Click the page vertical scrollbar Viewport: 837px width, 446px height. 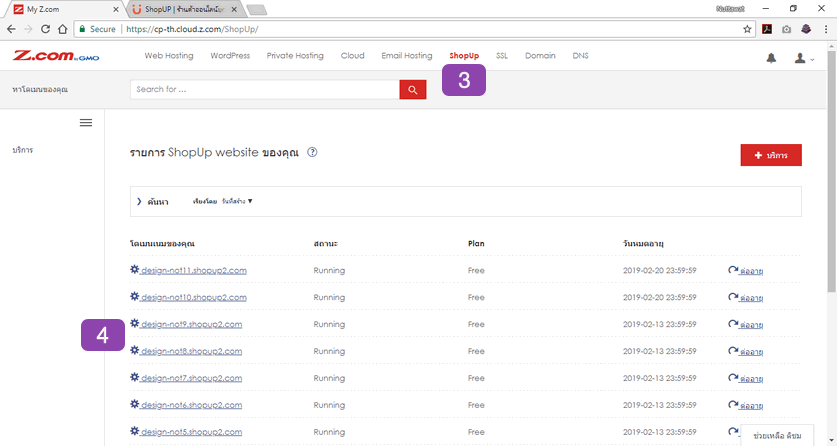click(x=832, y=171)
